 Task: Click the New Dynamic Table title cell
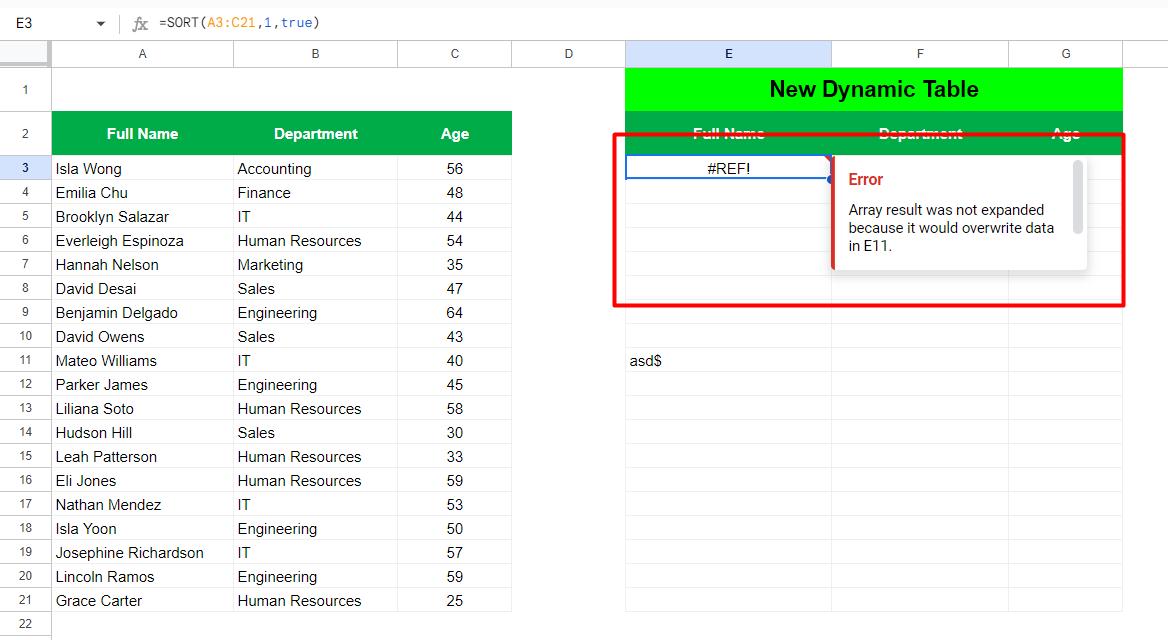coord(874,89)
